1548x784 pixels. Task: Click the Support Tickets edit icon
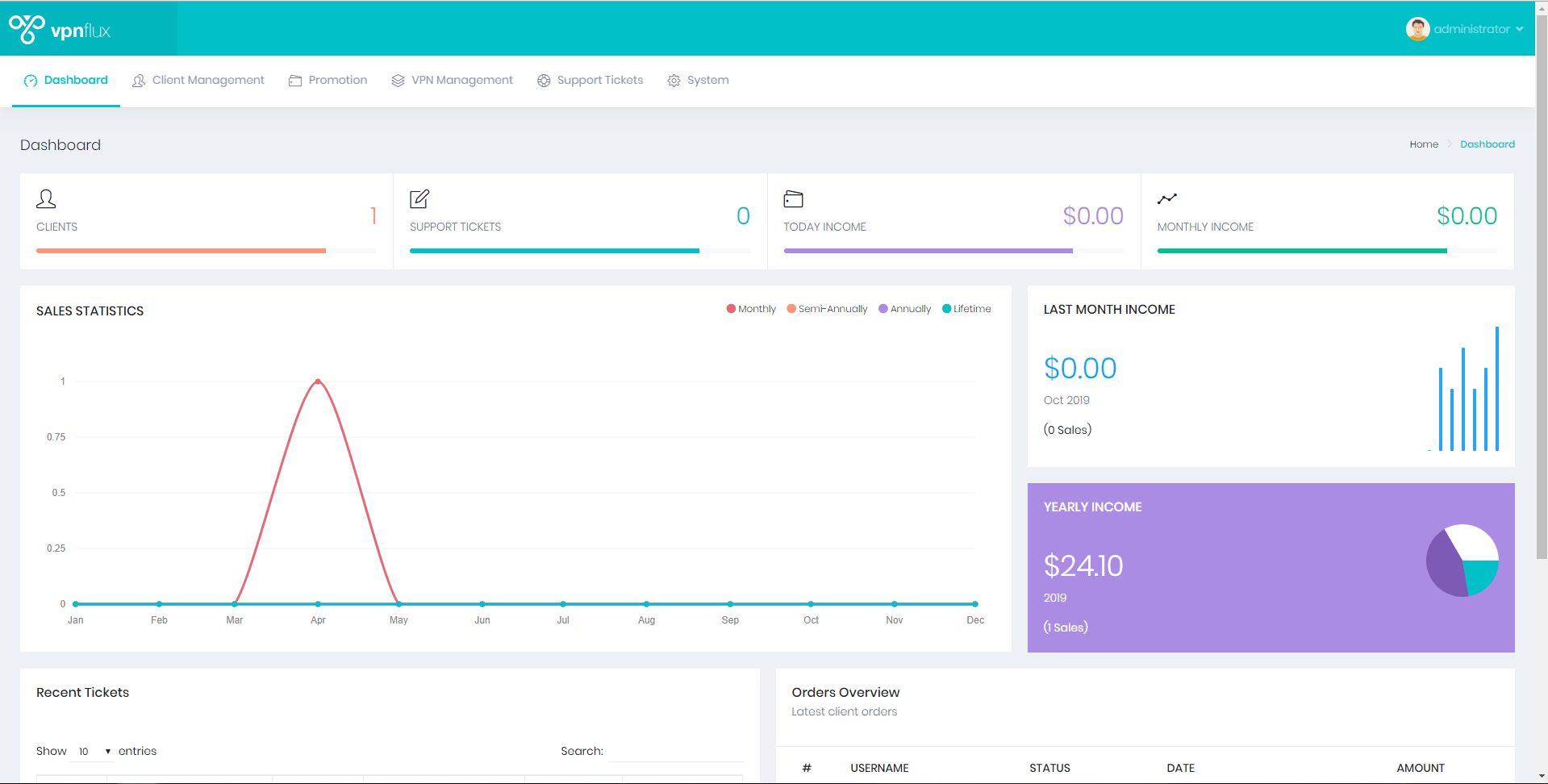click(x=419, y=198)
